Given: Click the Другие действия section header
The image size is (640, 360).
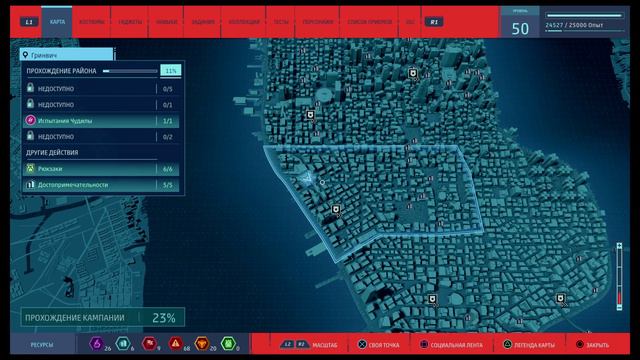Looking at the screenshot, I should pos(52,153).
